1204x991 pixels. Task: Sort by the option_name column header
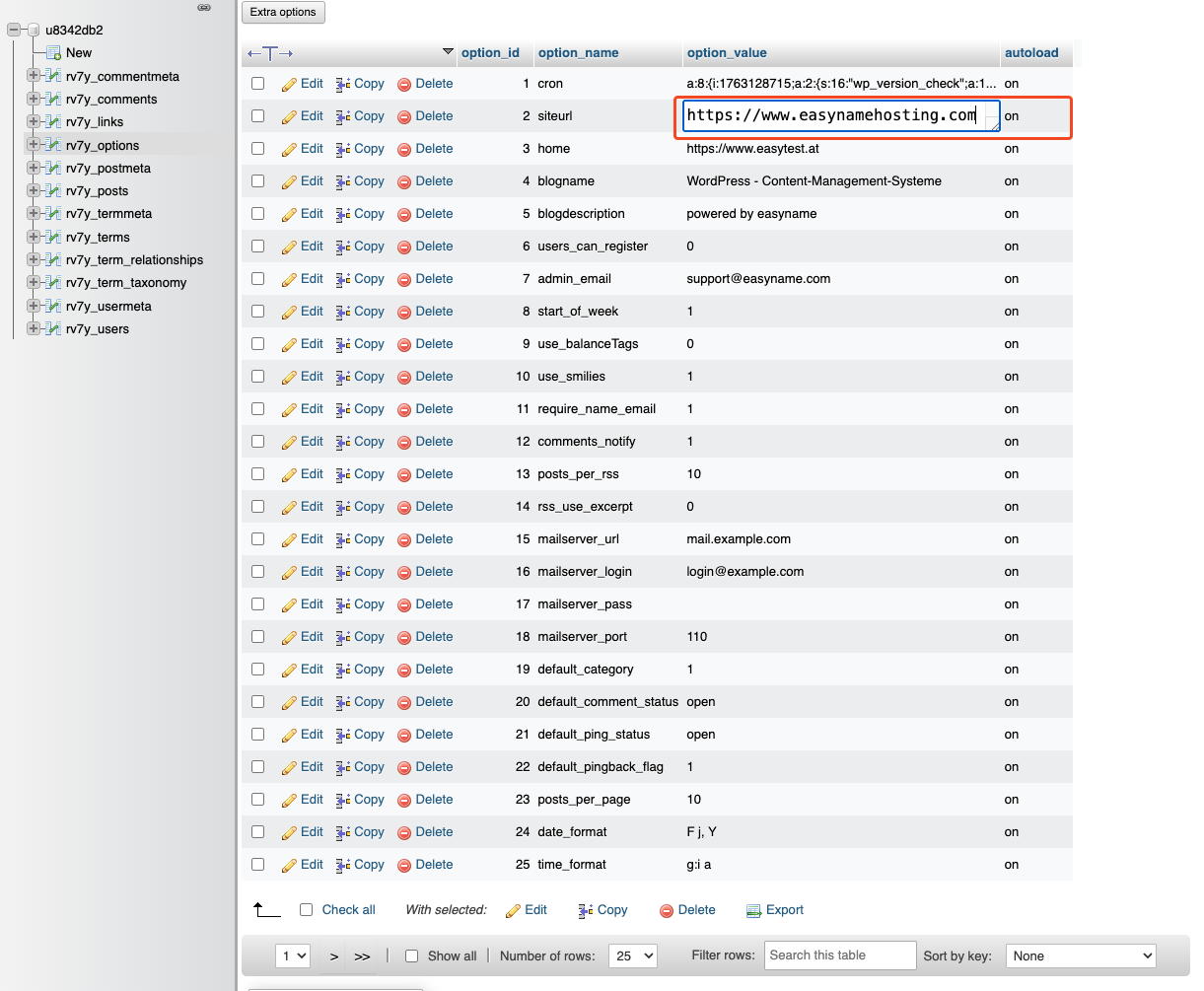pyautogui.click(x=578, y=53)
